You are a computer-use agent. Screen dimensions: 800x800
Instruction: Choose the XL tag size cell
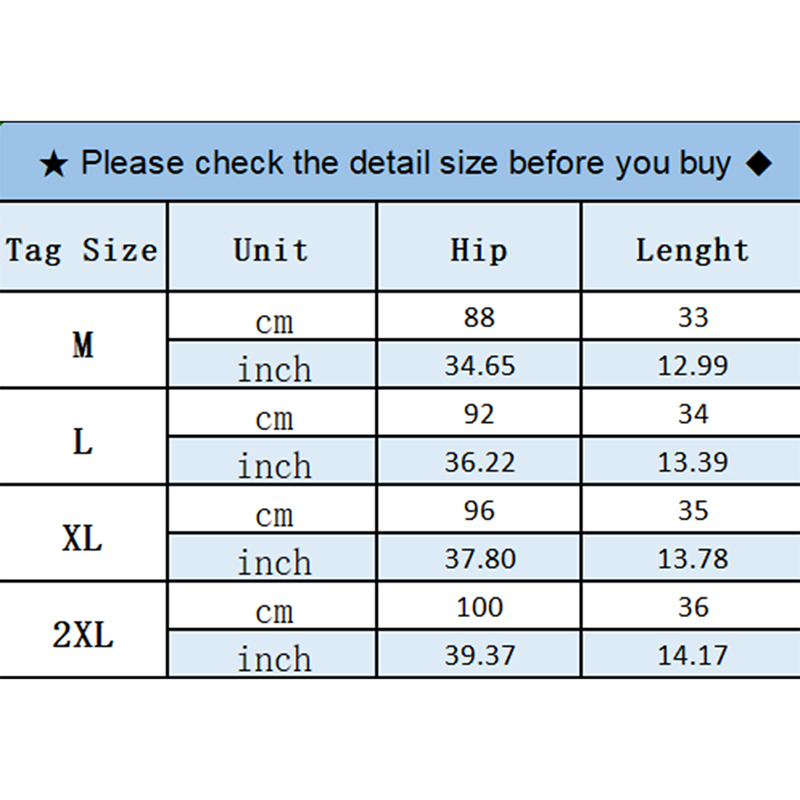83,538
